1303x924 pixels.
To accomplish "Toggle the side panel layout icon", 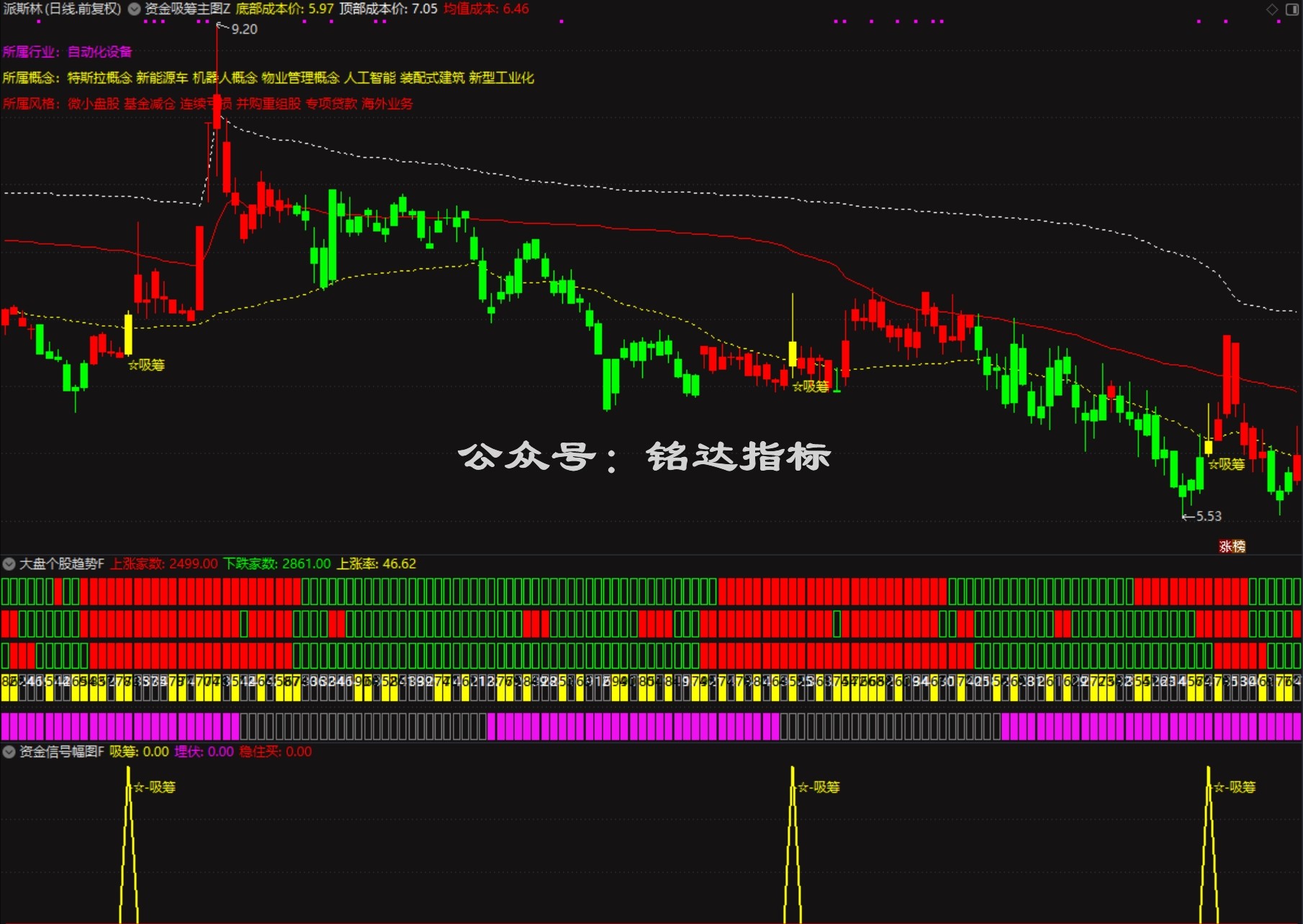I will [x=1292, y=9].
